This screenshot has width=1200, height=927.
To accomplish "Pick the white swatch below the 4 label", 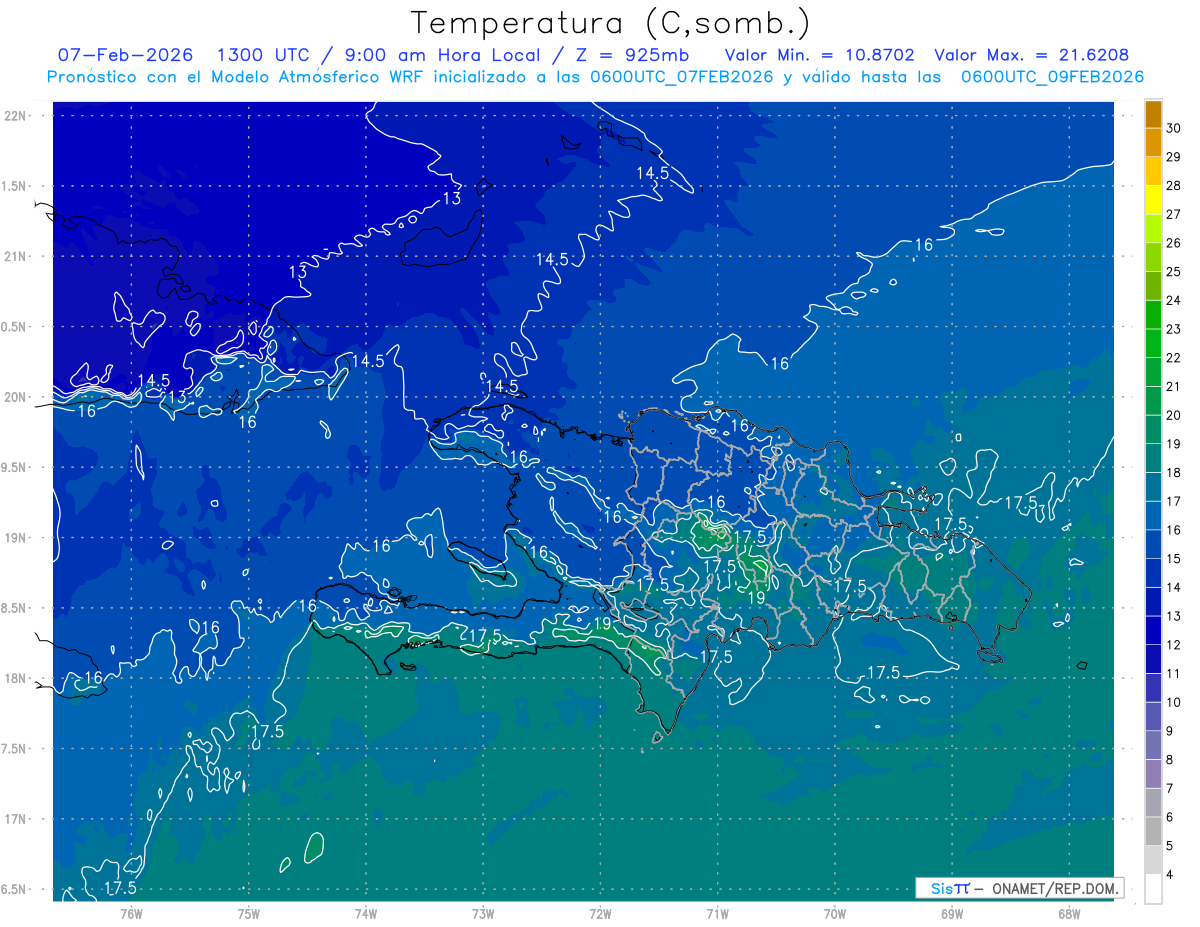I will (1153, 889).
